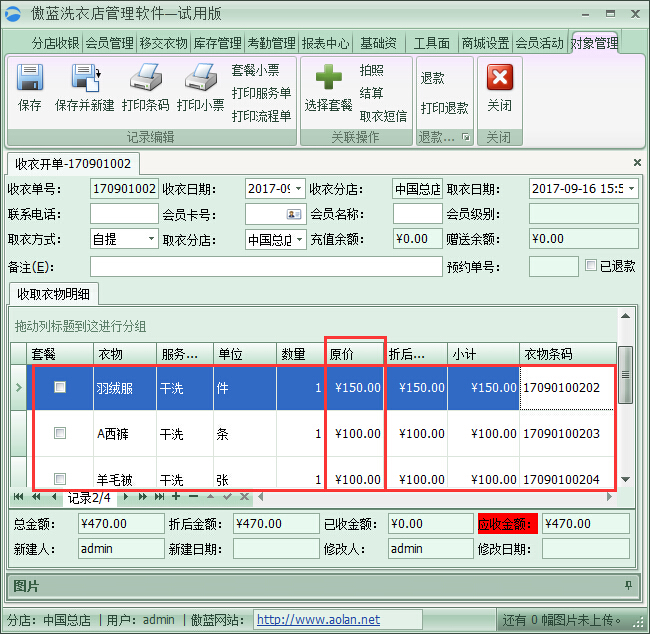Viewport: 650px width, 634px height.
Task: Click 拍照 button
Action: point(372,70)
